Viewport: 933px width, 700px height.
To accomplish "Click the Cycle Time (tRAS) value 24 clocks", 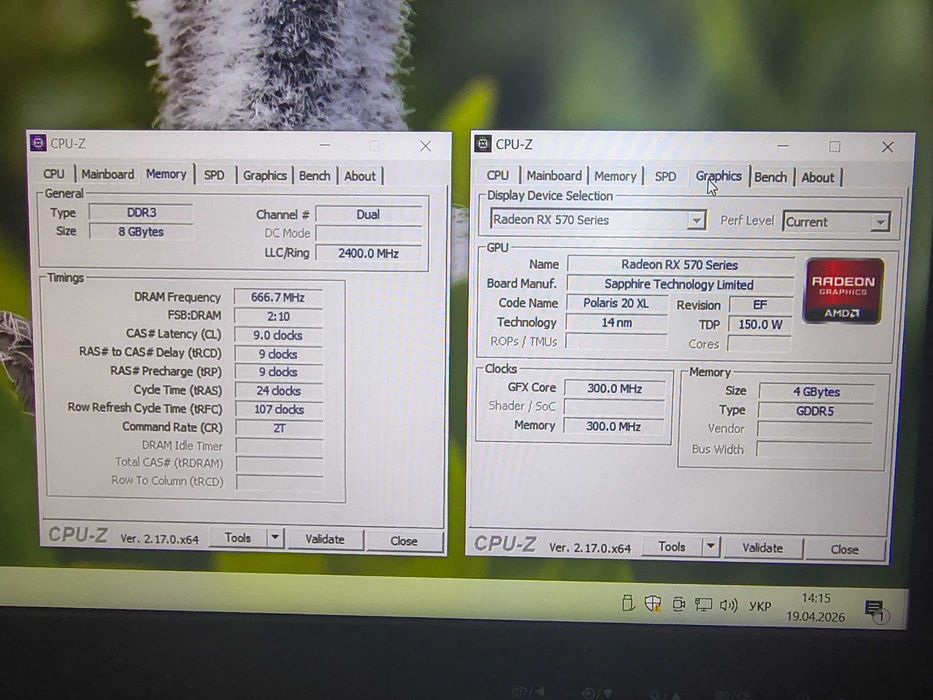I will tap(279, 391).
